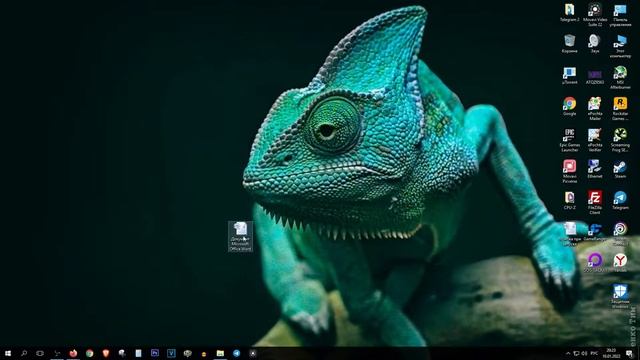Open the Telegram 2 desktop shortcut

coord(569,12)
